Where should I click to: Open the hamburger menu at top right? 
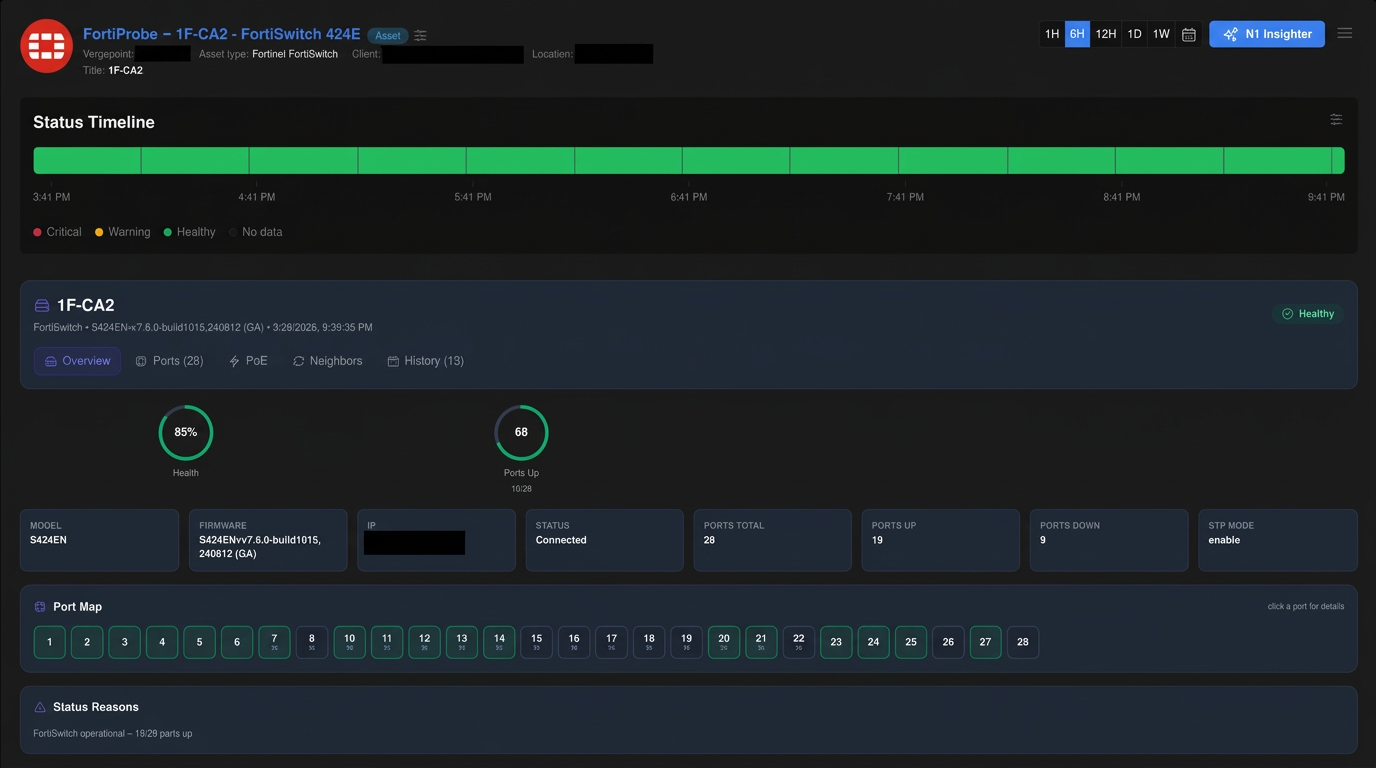1345,32
